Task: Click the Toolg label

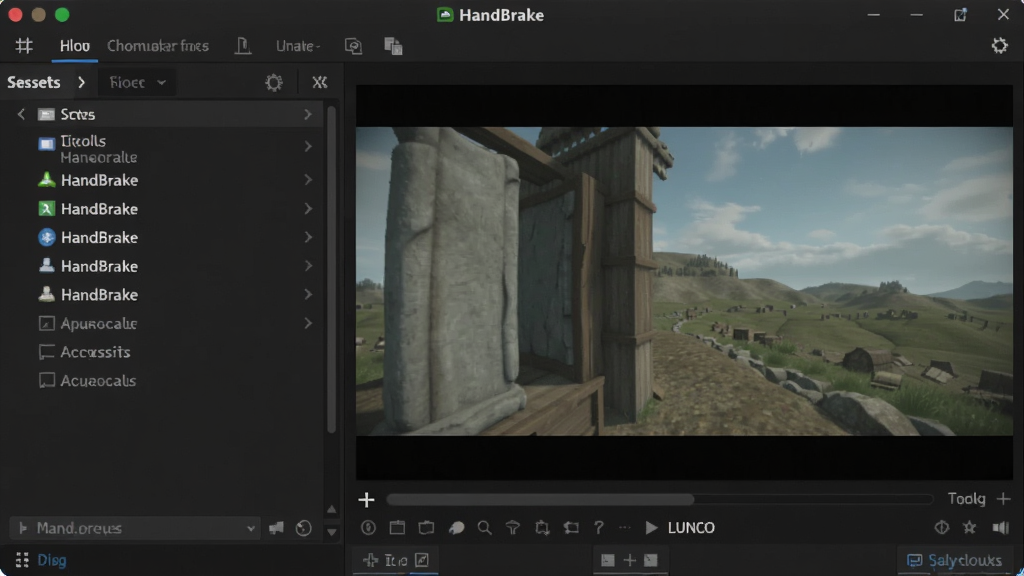Action: [966, 499]
